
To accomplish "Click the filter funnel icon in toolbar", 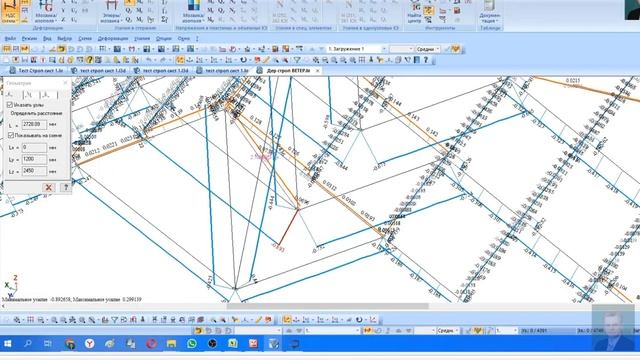I will click(x=297, y=60).
